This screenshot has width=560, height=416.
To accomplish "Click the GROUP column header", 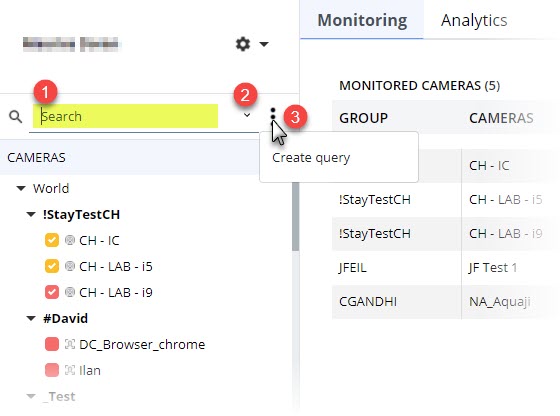I will click(363, 118).
